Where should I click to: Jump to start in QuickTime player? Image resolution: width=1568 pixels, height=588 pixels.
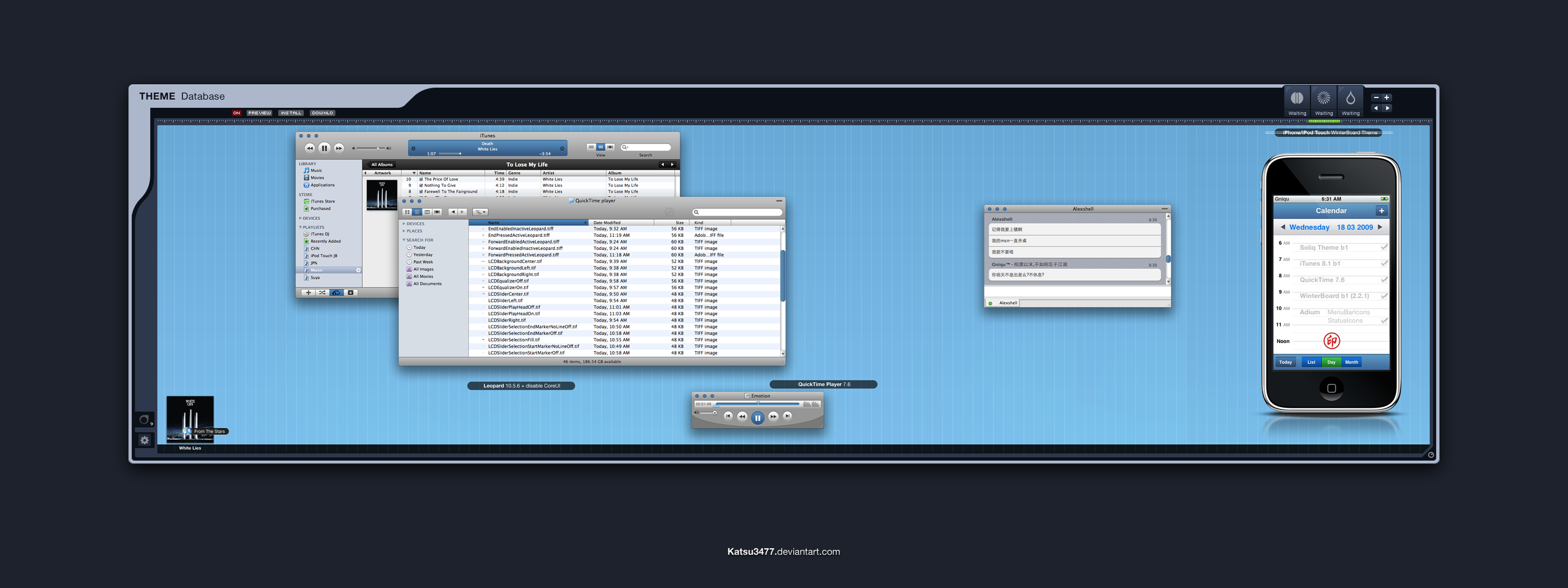click(728, 416)
